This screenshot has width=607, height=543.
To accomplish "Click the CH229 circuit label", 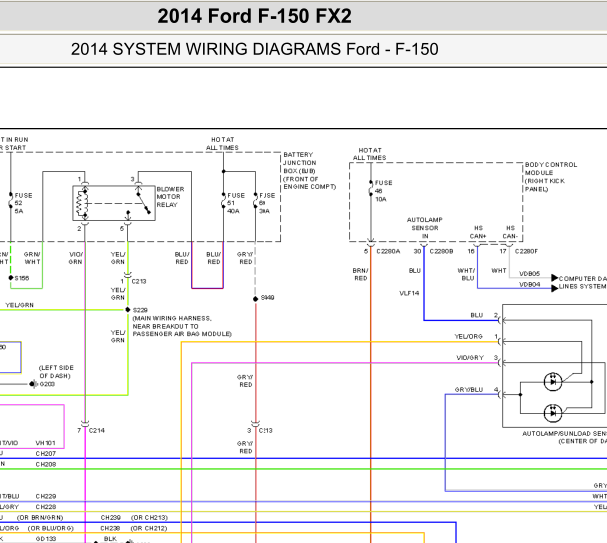I will 46,496.
